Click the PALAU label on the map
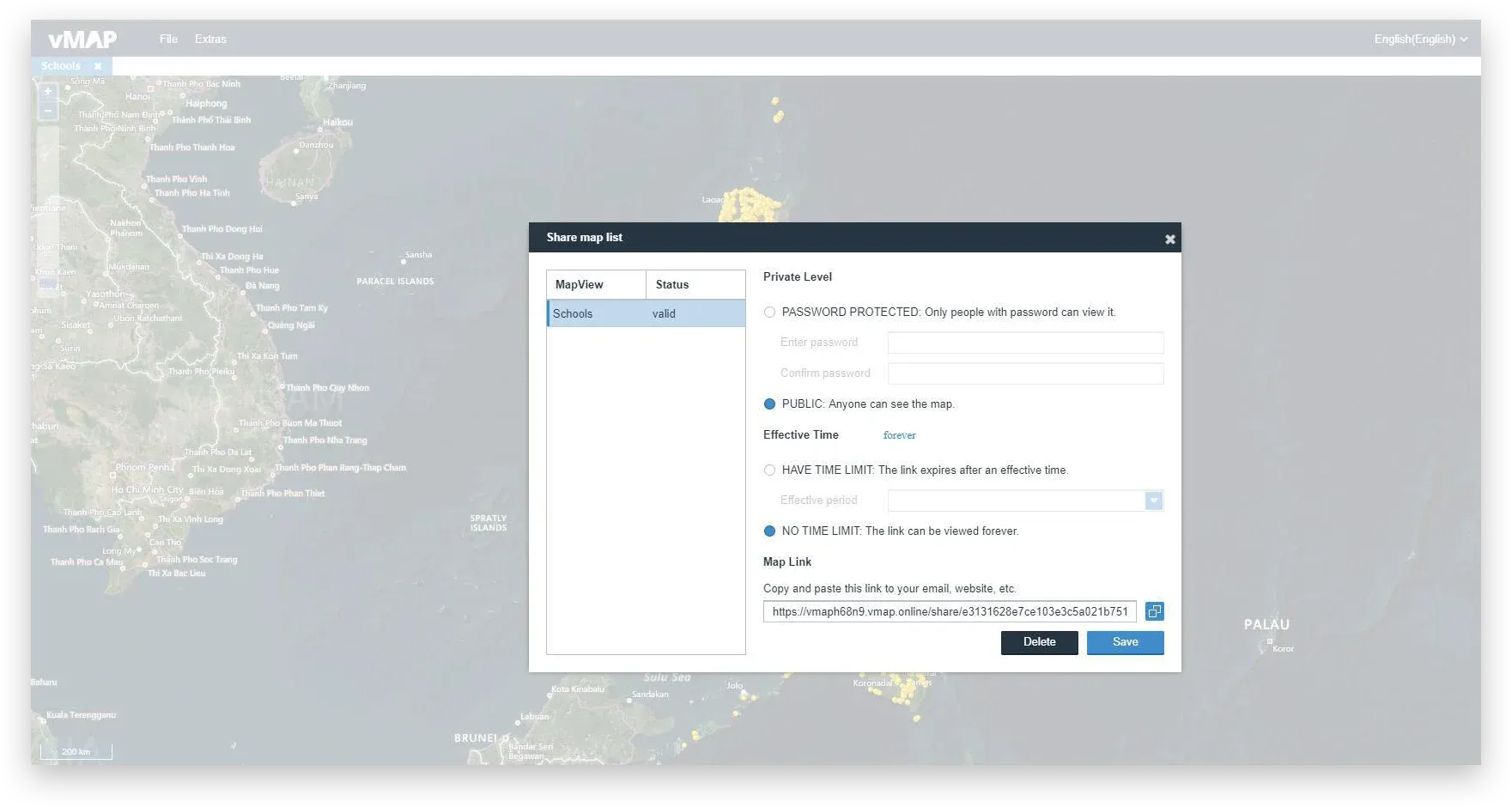Viewport: 1512px width, 807px height. click(x=1266, y=625)
